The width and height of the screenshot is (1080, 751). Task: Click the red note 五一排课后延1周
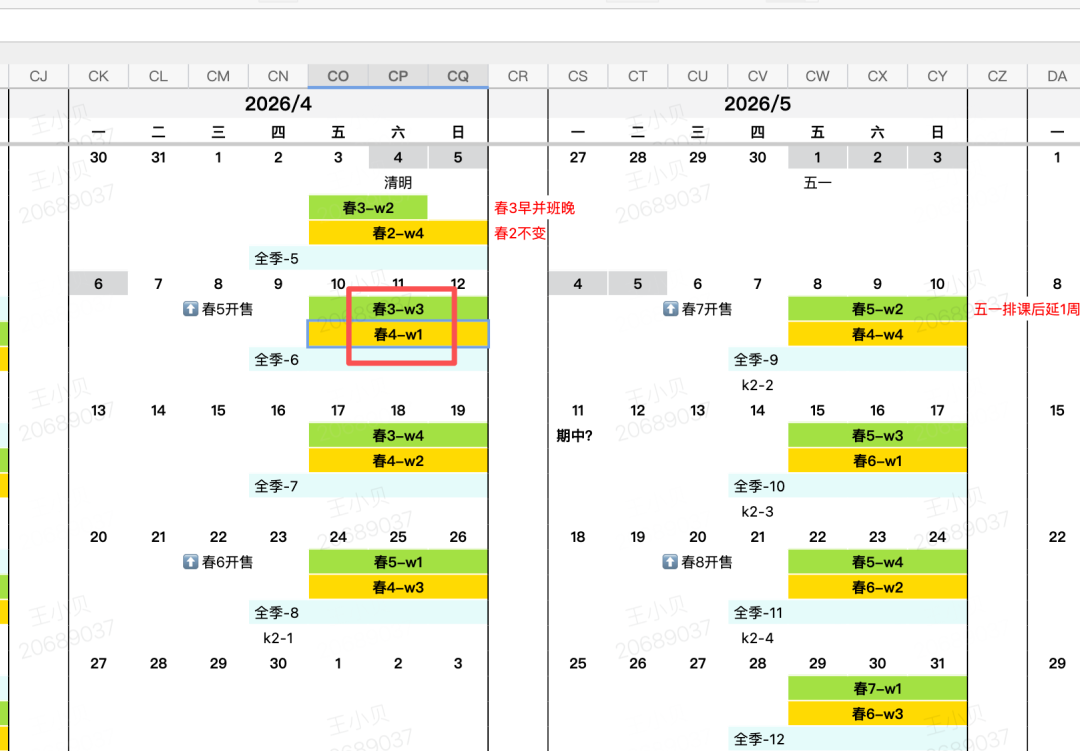click(1026, 310)
